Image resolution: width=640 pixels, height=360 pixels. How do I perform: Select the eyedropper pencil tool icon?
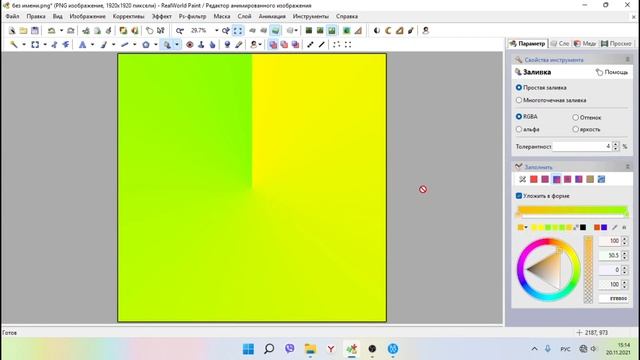[x=239, y=44]
